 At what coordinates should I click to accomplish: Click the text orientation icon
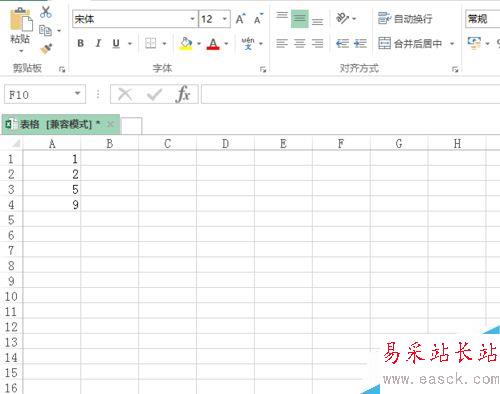coord(342,18)
